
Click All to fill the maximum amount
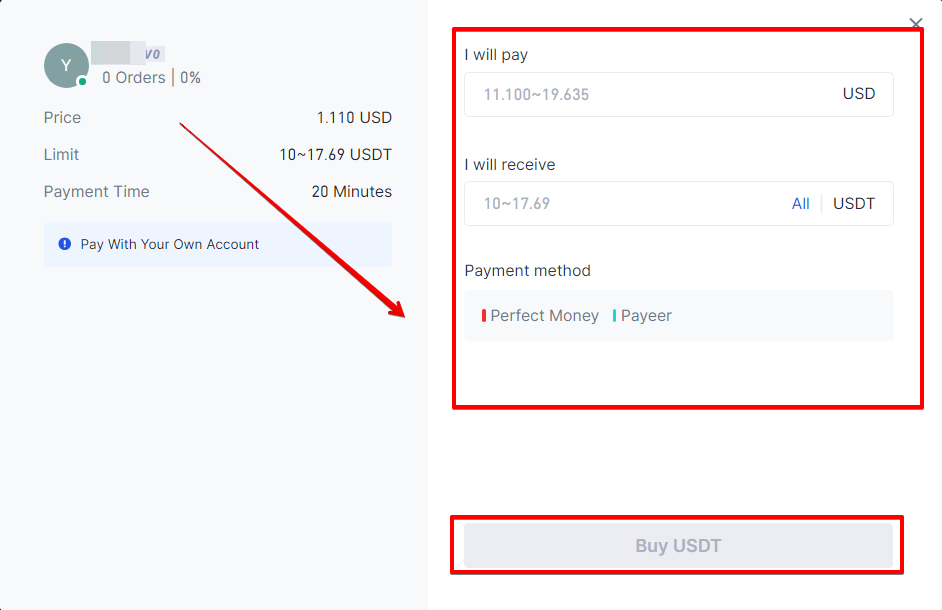point(800,204)
